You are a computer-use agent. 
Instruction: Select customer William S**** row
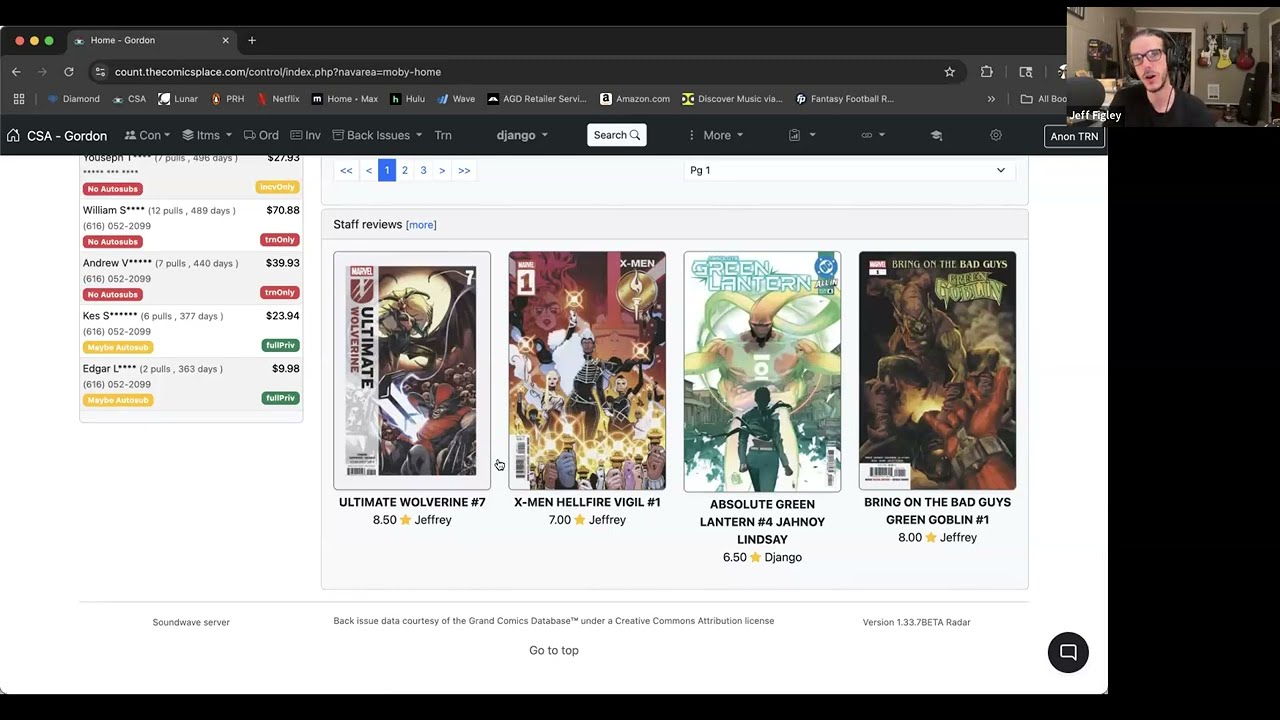pos(191,226)
